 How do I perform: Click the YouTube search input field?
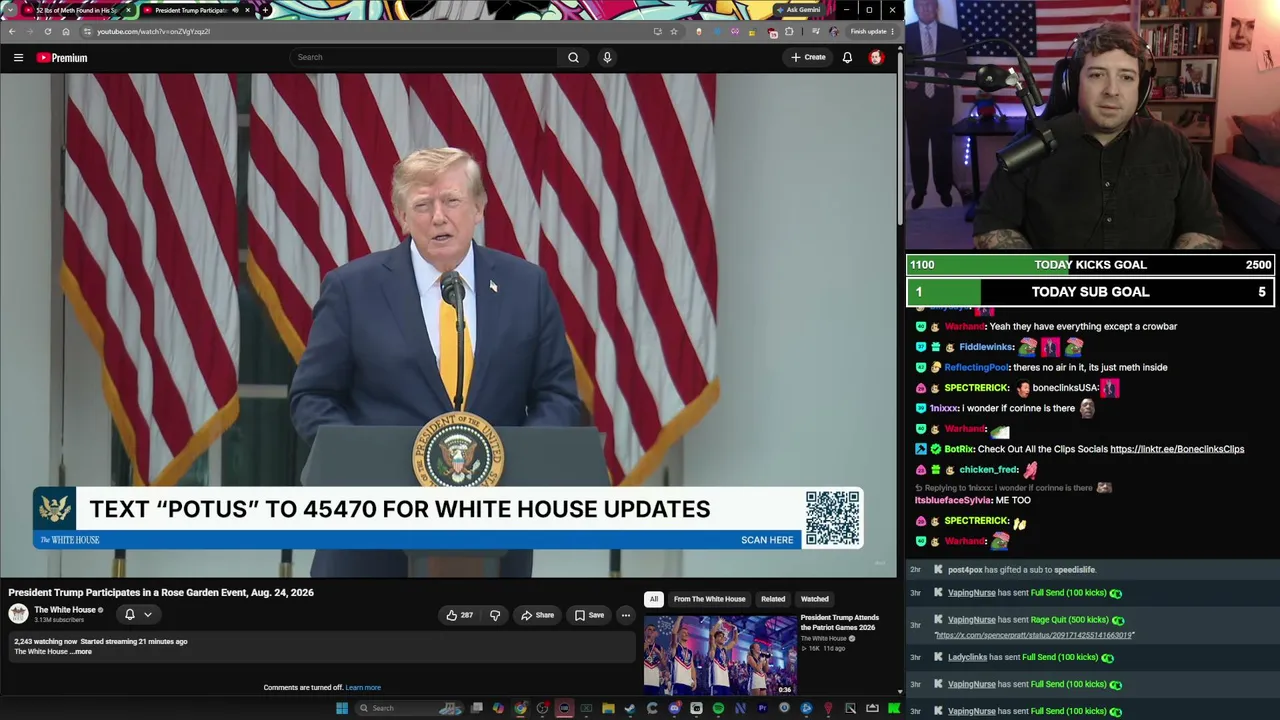(x=423, y=57)
